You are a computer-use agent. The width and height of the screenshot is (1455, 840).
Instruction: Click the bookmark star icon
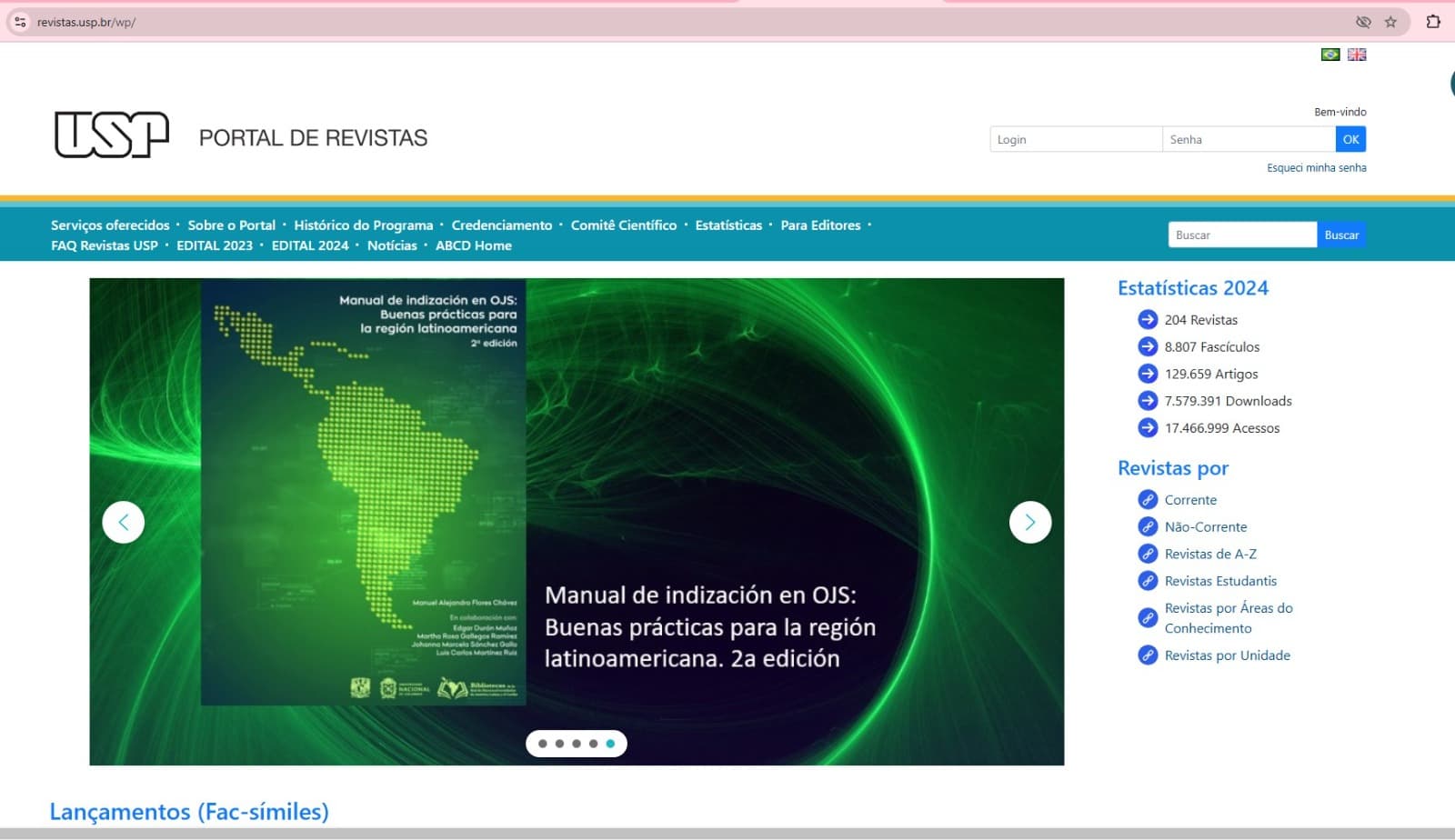[1390, 22]
